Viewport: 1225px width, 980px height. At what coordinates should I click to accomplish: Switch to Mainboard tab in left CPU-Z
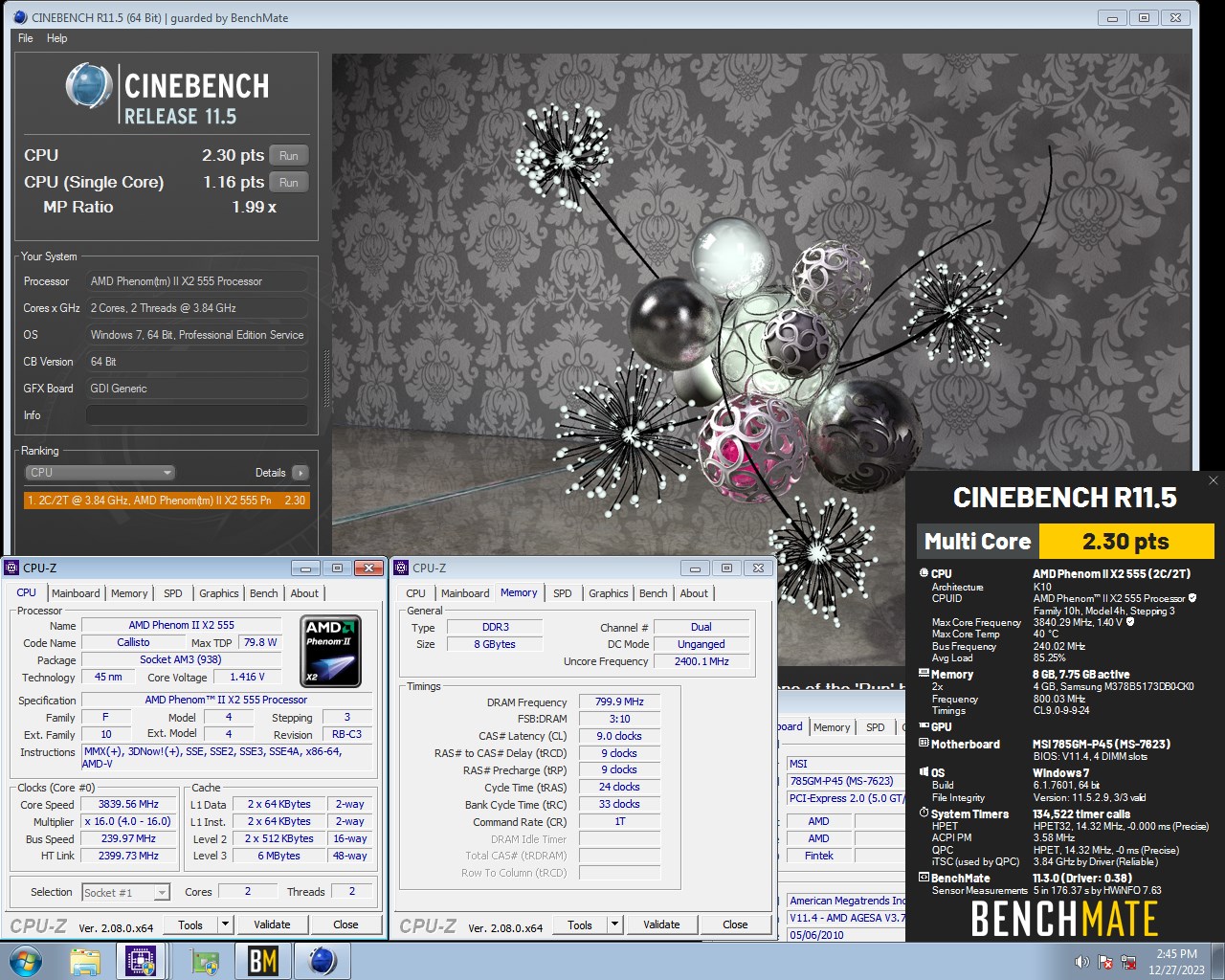(76, 593)
